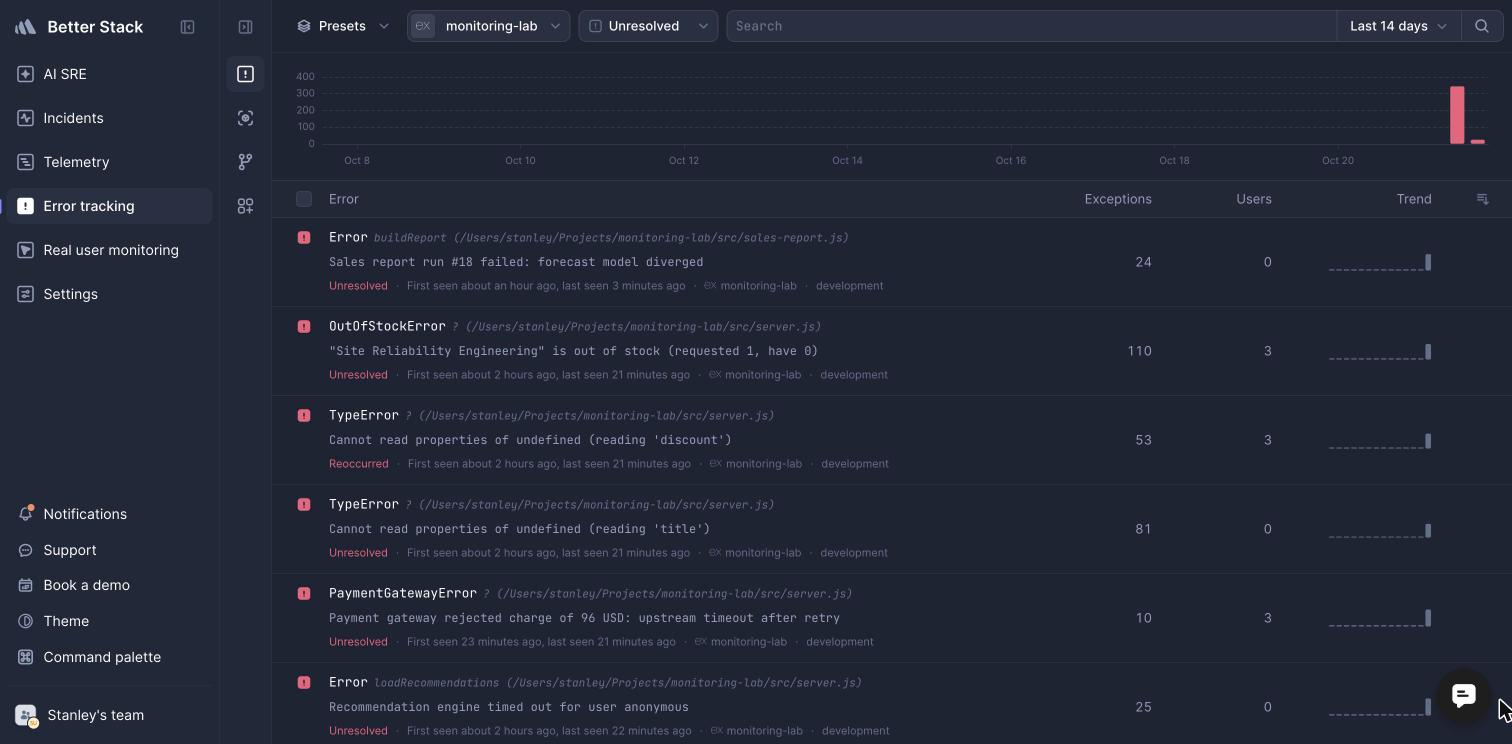The image size is (1512, 744).
Task: Go to AI SRE
Action: (x=109, y=74)
